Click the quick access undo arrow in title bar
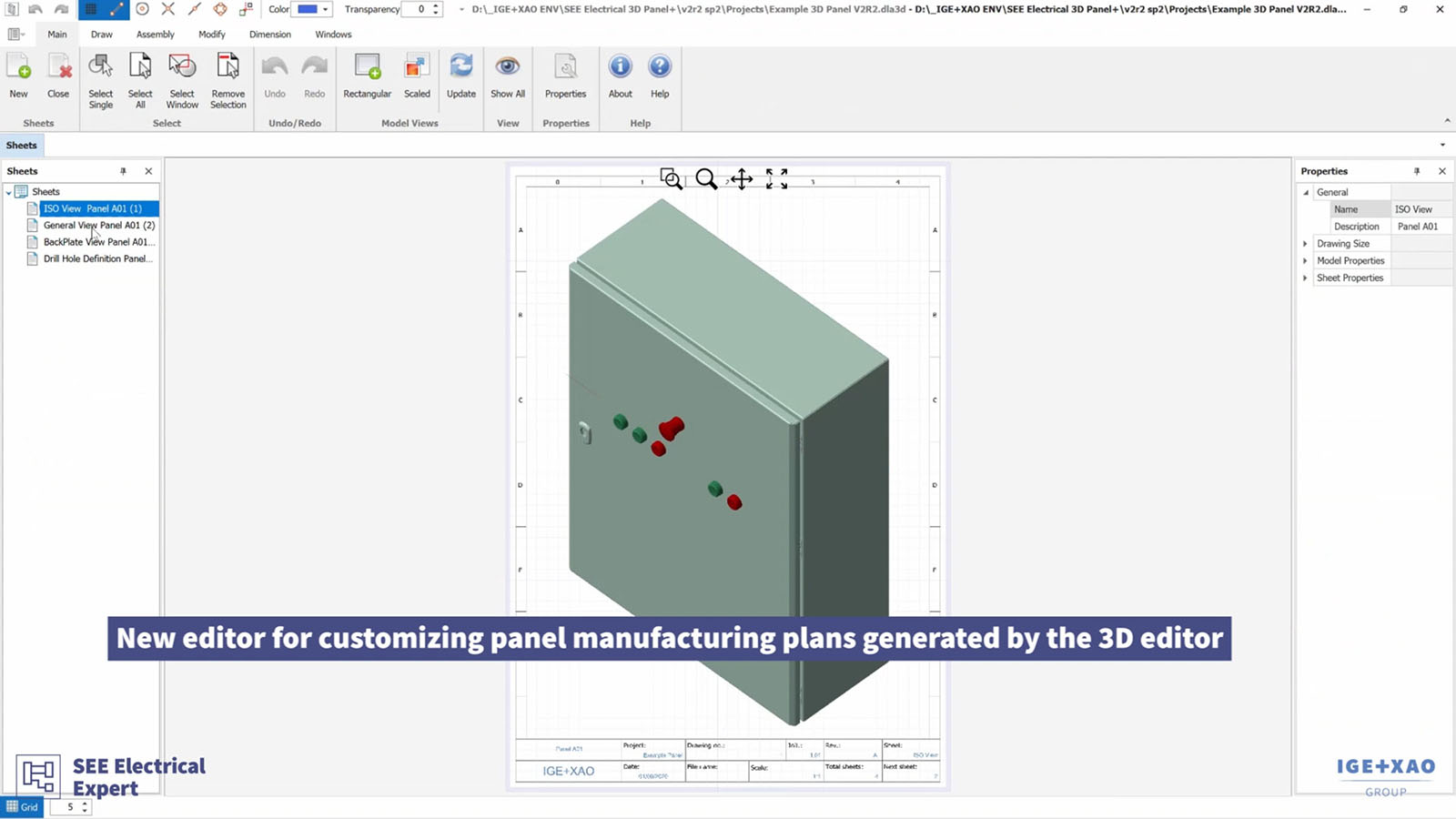The width and height of the screenshot is (1456, 819). click(x=35, y=9)
